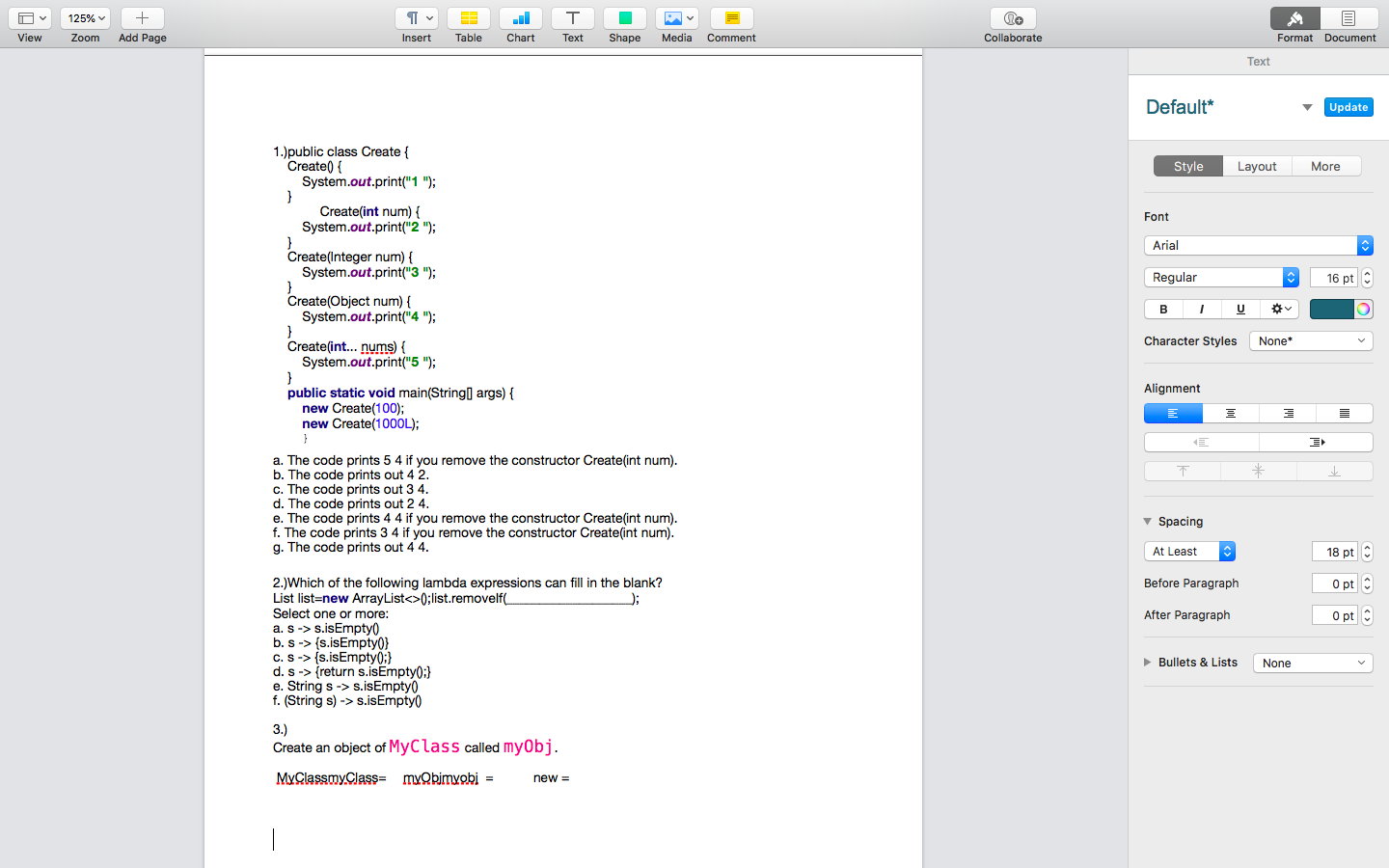
Task: Update the Default paragraph style
Action: [x=1348, y=107]
